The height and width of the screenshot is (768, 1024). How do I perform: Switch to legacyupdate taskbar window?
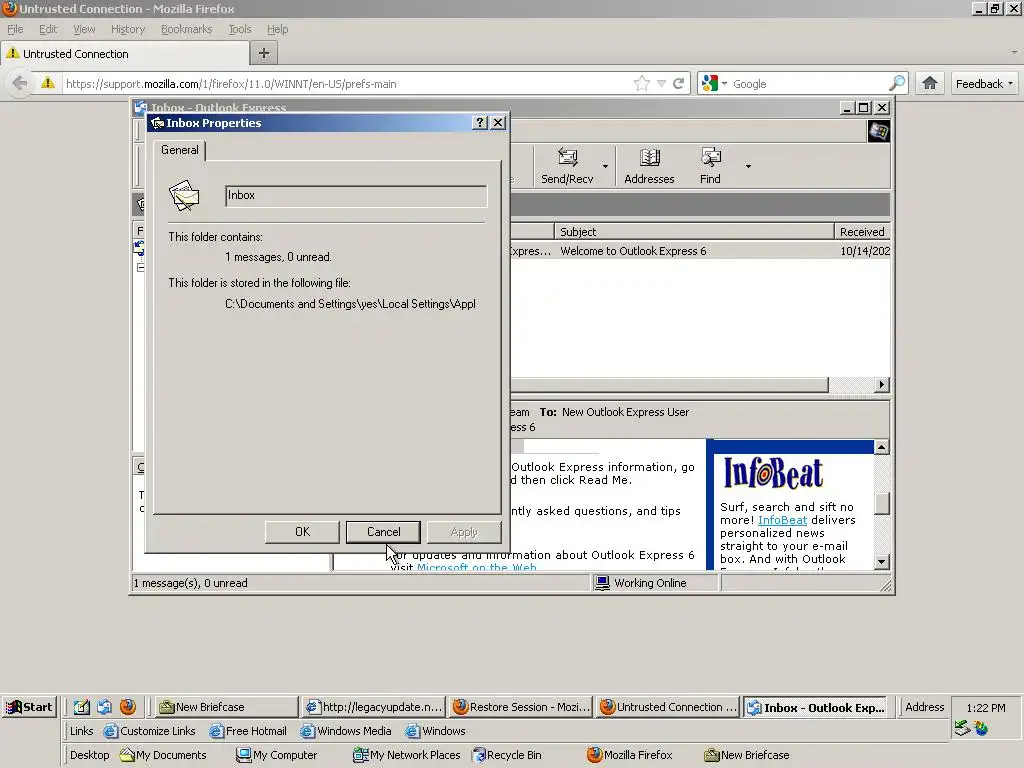(x=374, y=707)
